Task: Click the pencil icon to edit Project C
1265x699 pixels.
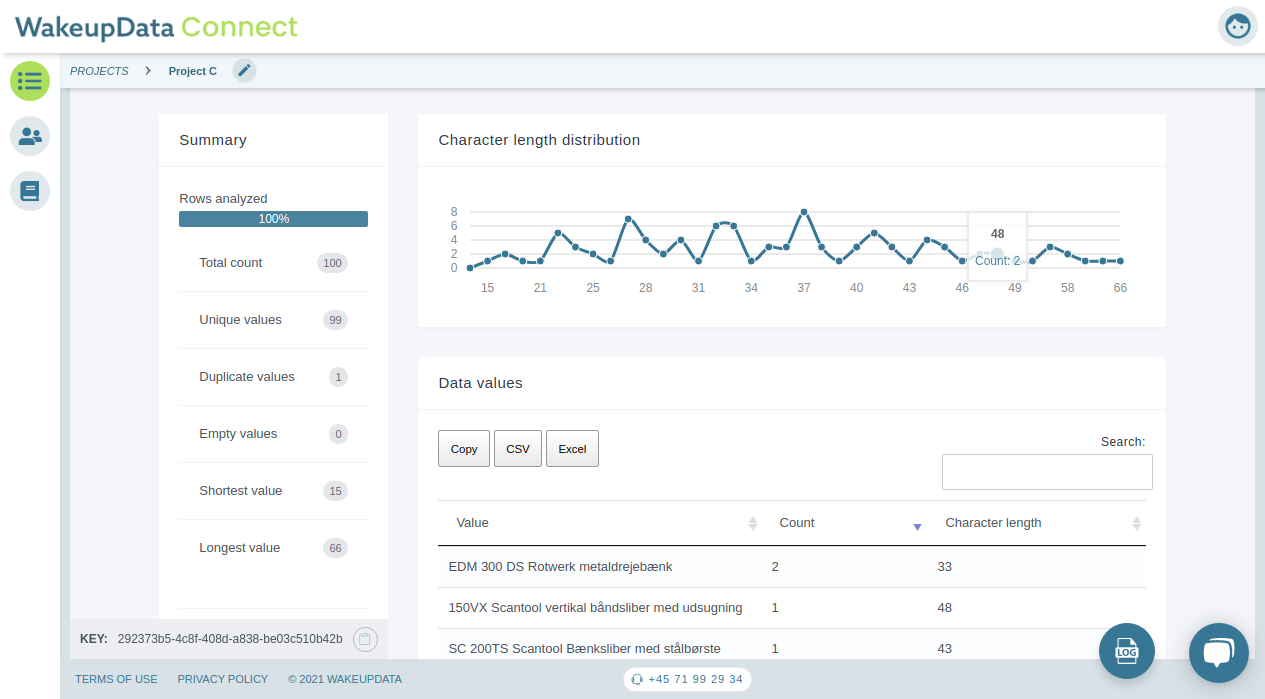Action: pyautogui.click(x=245, y=71)
